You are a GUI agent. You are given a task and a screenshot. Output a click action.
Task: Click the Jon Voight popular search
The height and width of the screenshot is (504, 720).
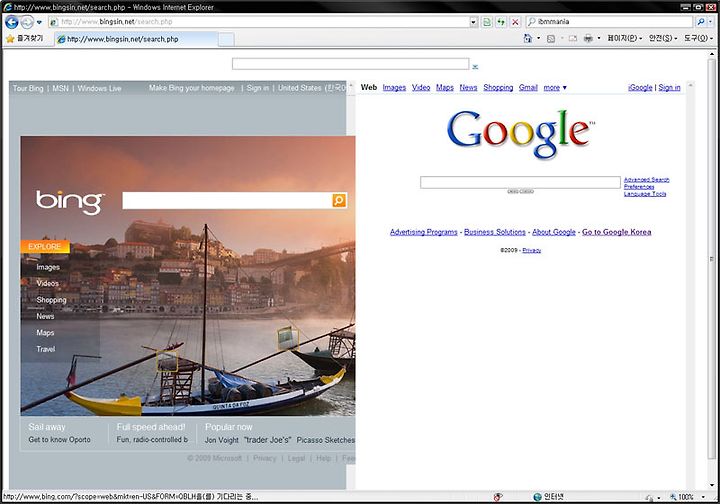(x=222, y=440)
